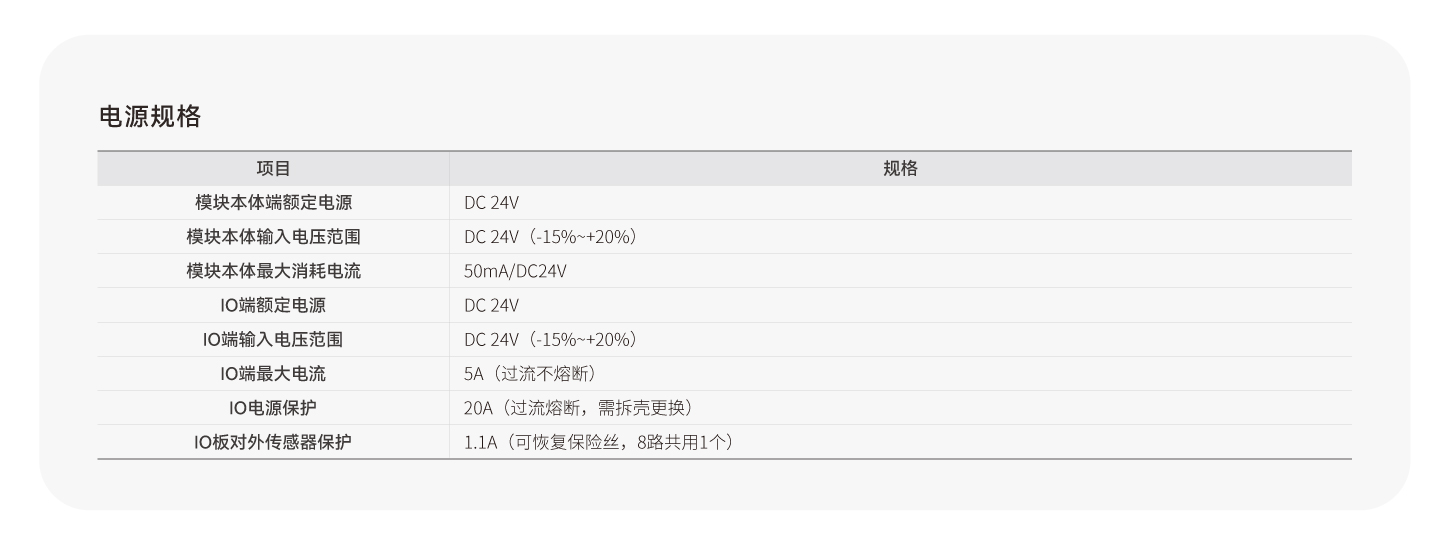Select the 模块本体输入电压范围 row label
The width and height of the screenshot is (1440, 547).
pyautogui.click(x=273, y=237)
